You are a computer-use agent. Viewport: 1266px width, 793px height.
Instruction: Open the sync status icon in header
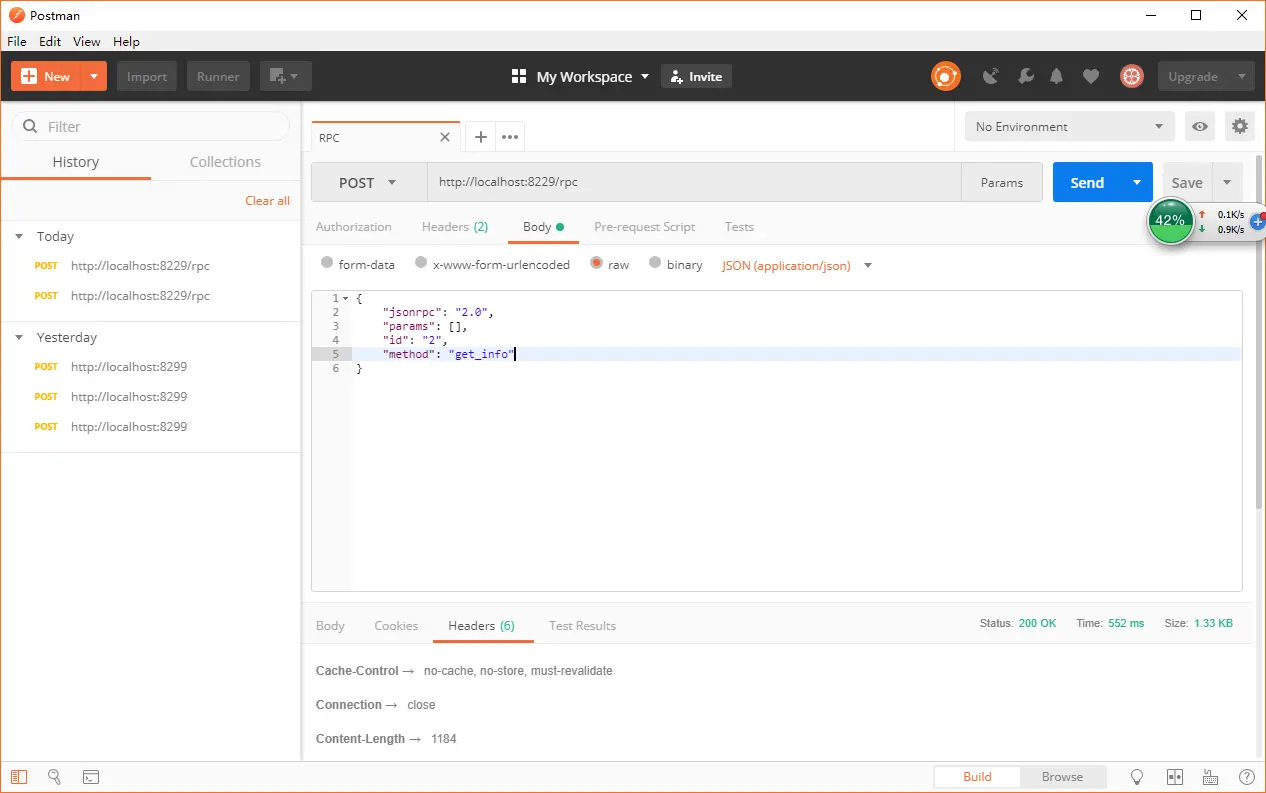pyautogui.click(x=945, y=76)
